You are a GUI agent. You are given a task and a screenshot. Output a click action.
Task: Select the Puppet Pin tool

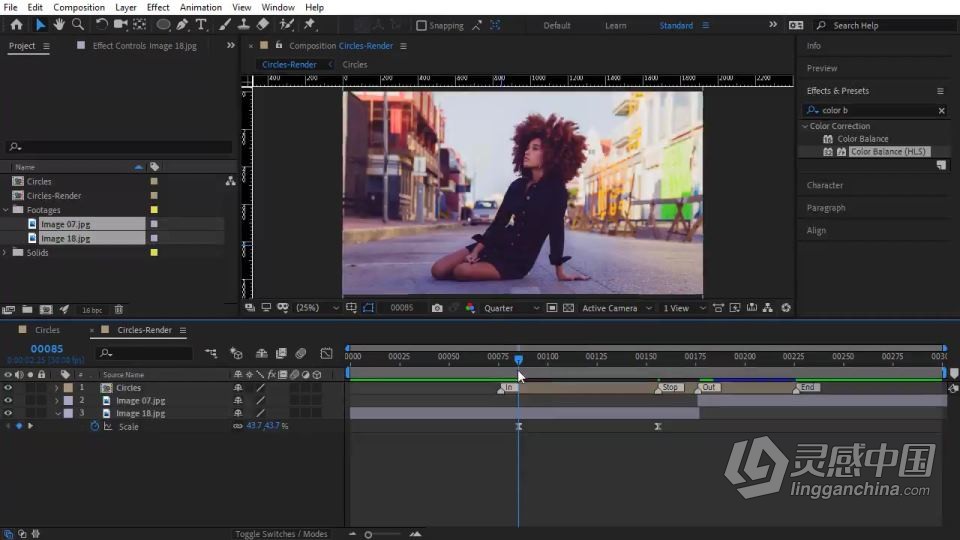[x=309, y=24]
